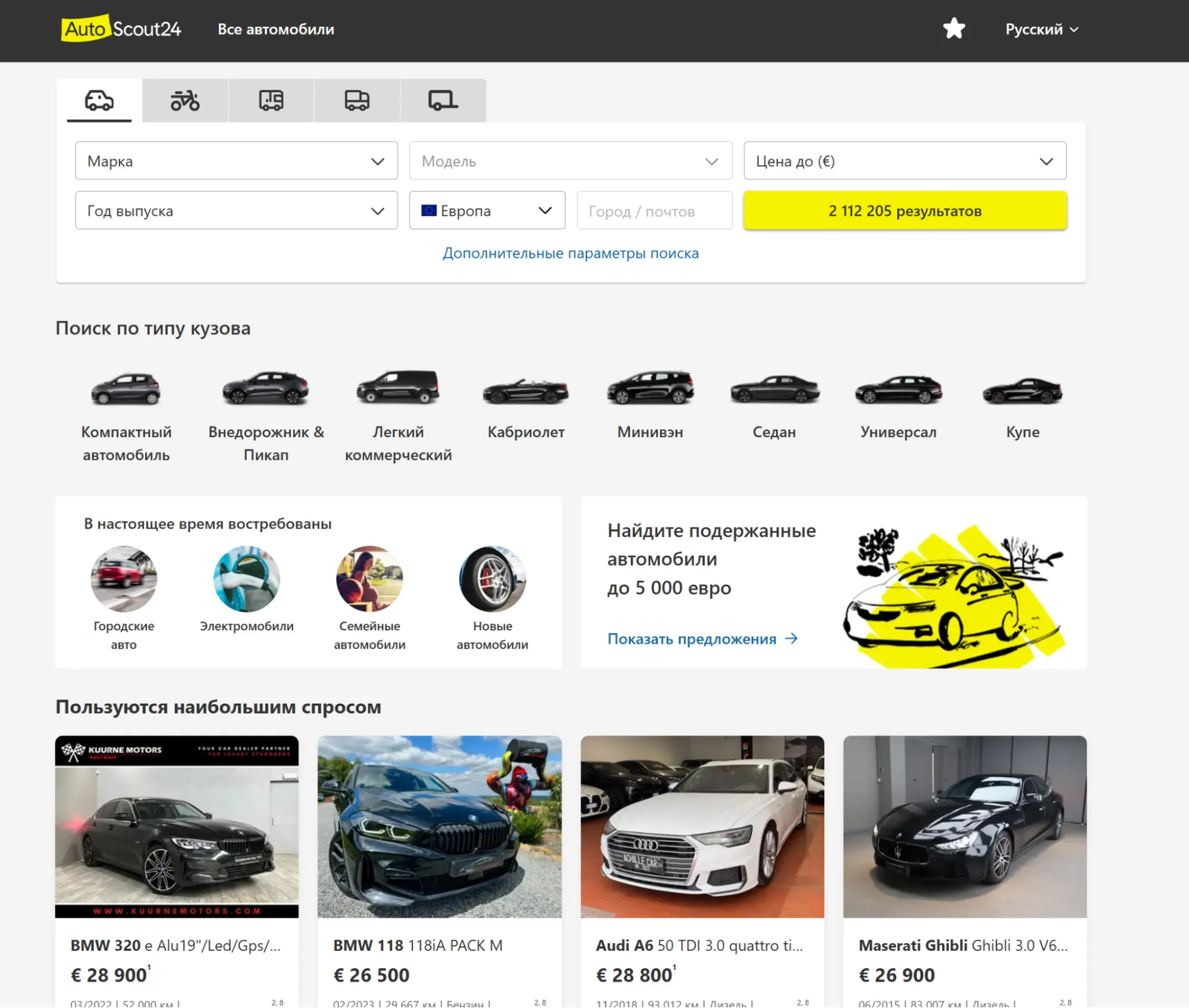Open BMW 320 listing photo
Viewport: 1189px width, 1008px height.
click(177, 827)
